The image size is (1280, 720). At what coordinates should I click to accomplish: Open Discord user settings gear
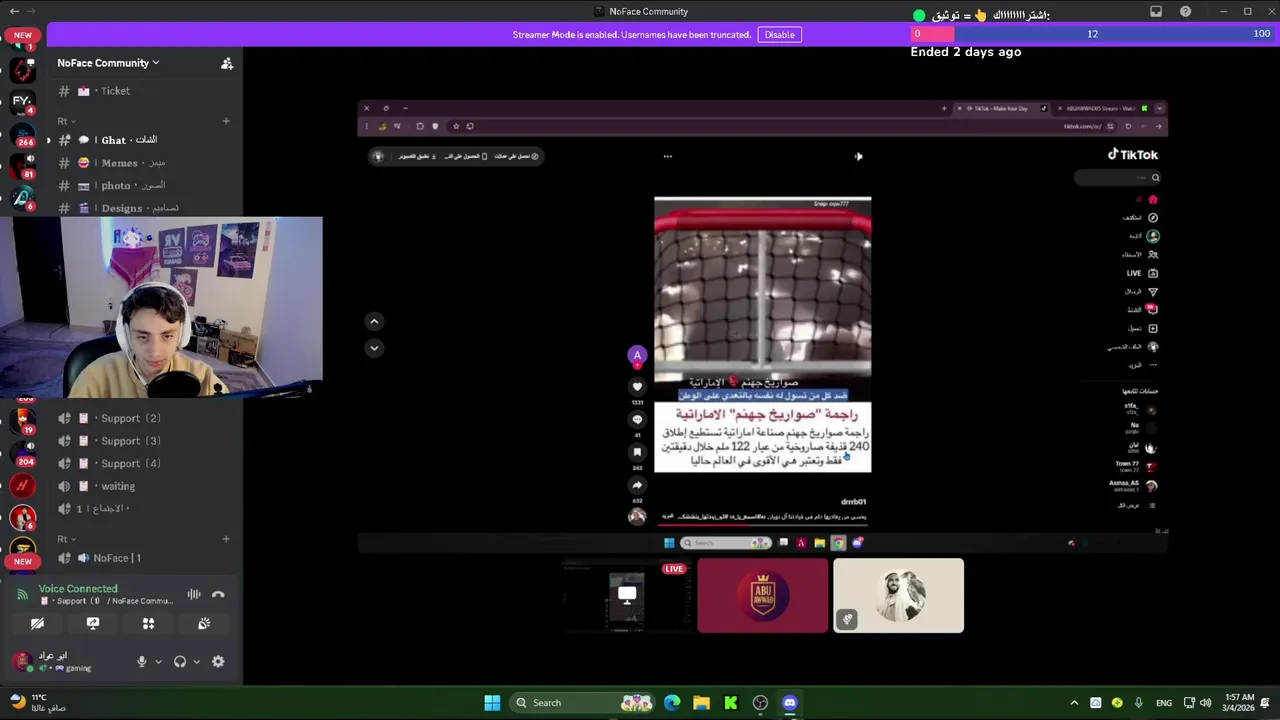tap(218, 662)
